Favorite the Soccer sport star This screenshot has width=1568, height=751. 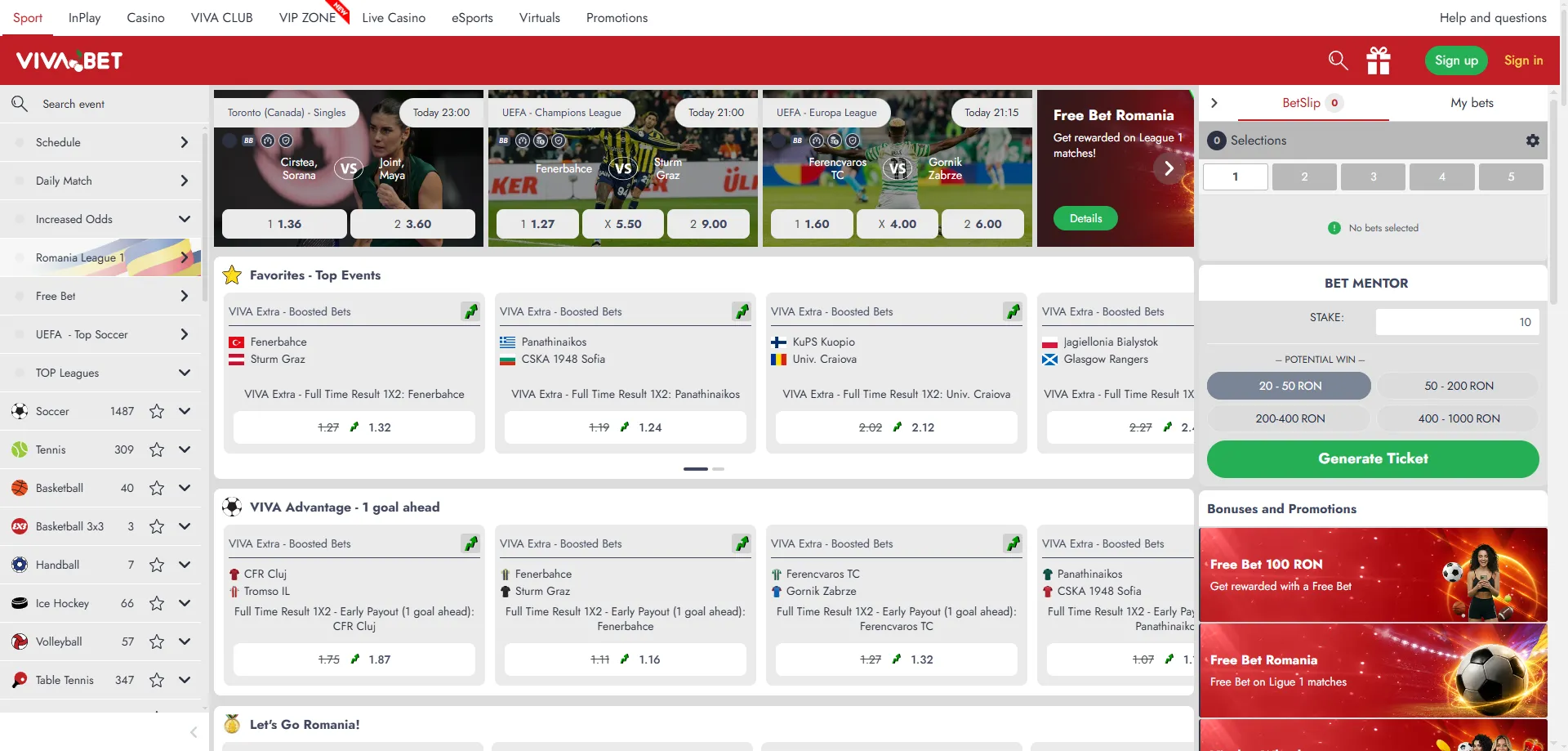157,411
